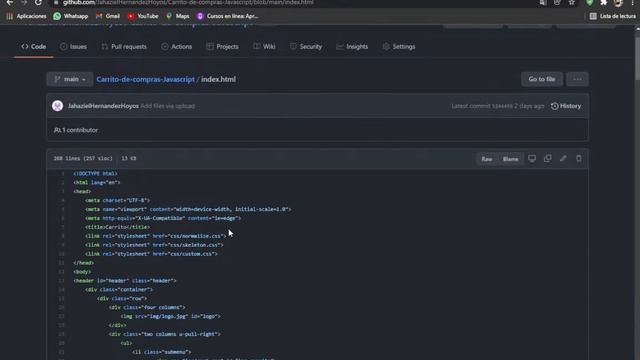Open the file History
The image size is (640, 360).
pyautogui.click(x=566, y=106)
